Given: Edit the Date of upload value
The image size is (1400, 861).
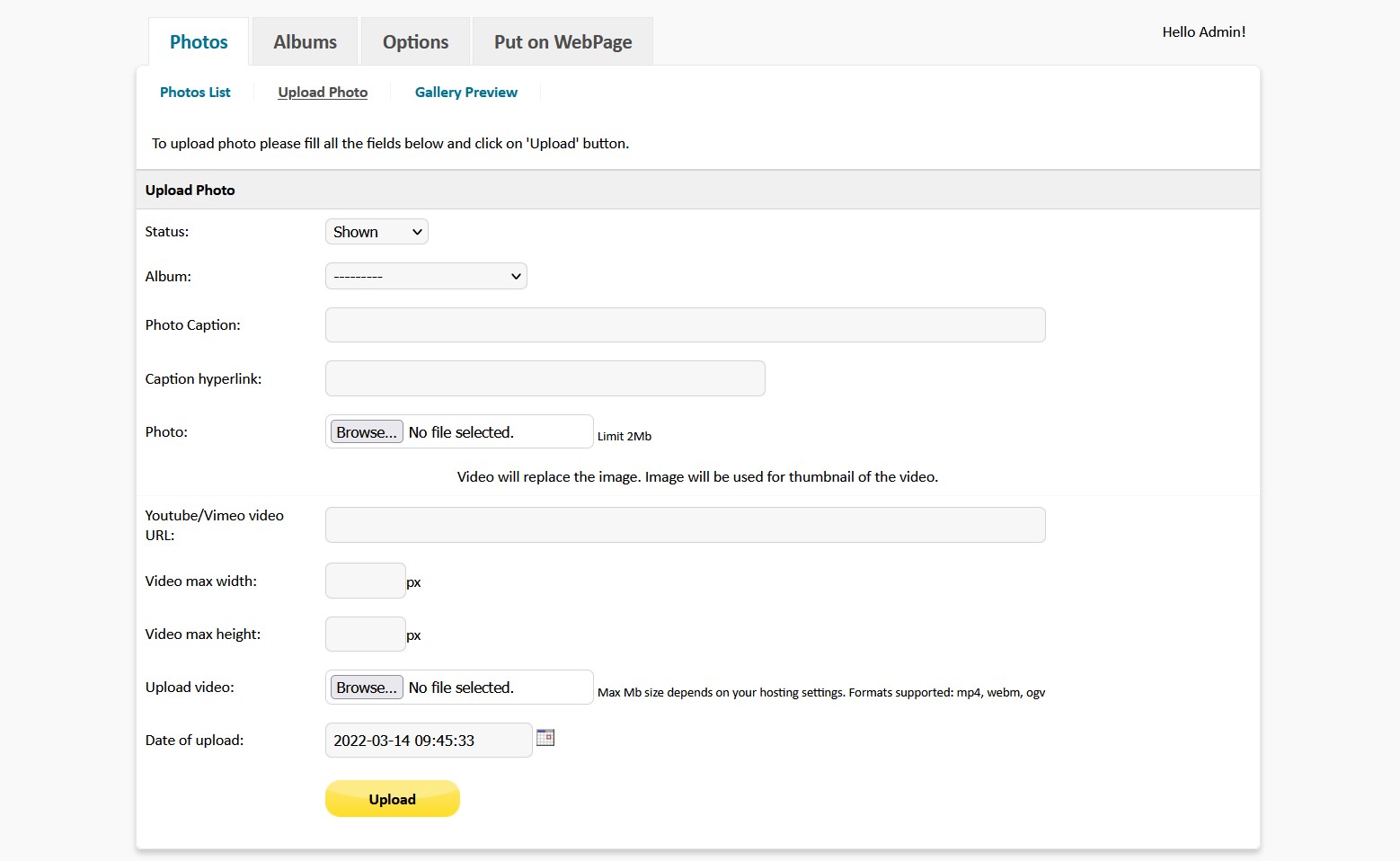Looking at the screenshot, I should click(428, 740).
